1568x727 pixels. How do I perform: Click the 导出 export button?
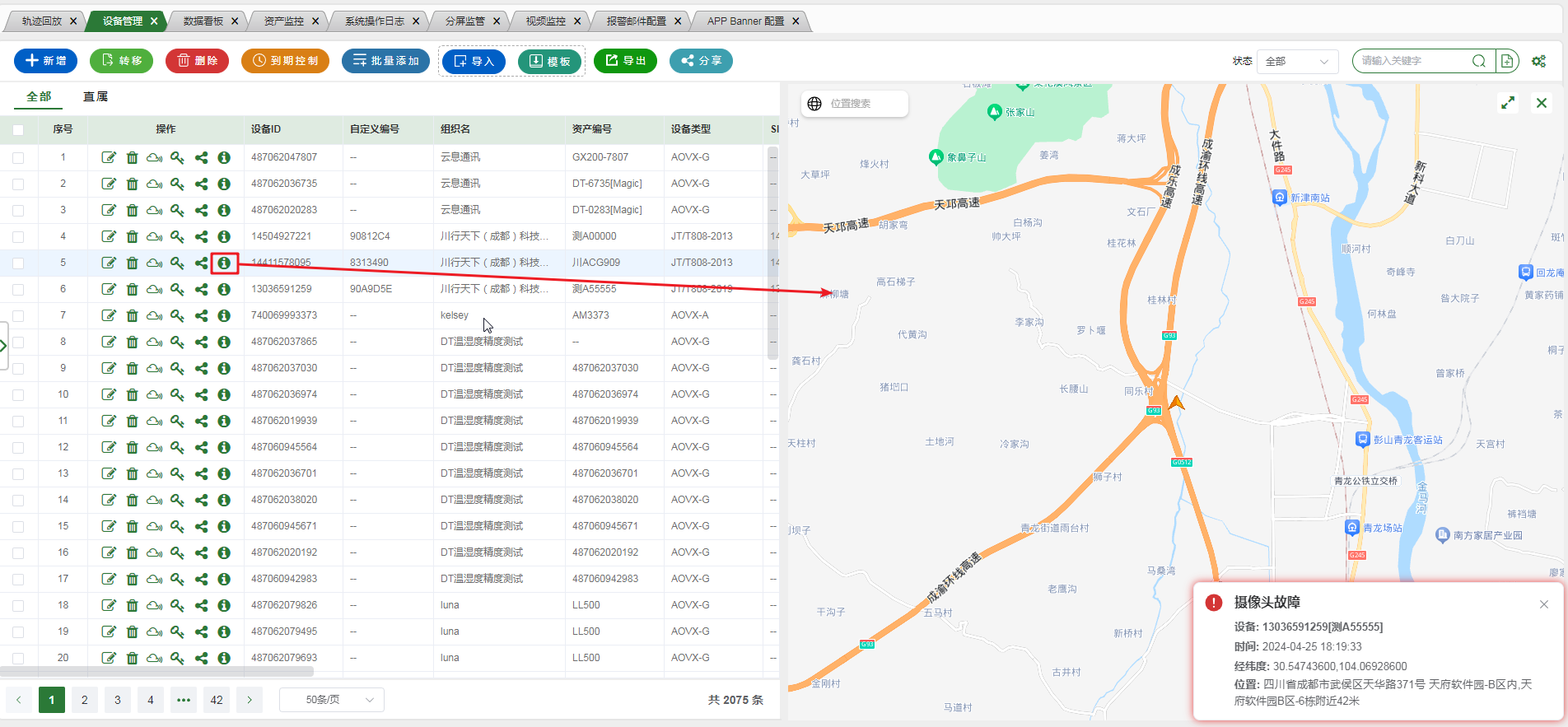[625, 61]
